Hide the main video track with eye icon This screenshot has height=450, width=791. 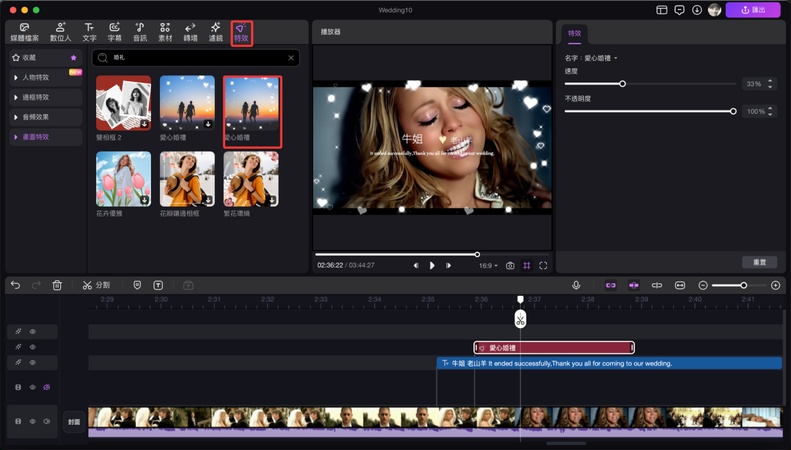(x=32, y=421)
